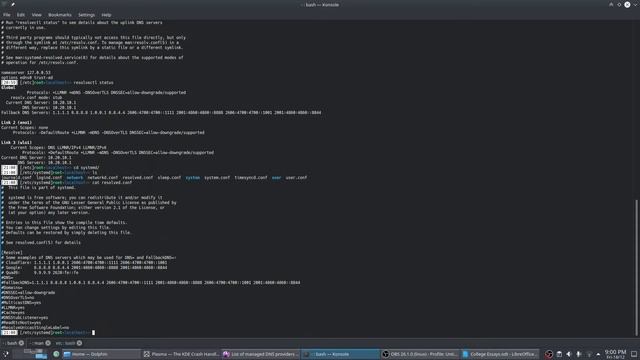Open the Settings menu
Viewport: 640px width, 360px height.
tap(86, 15)
